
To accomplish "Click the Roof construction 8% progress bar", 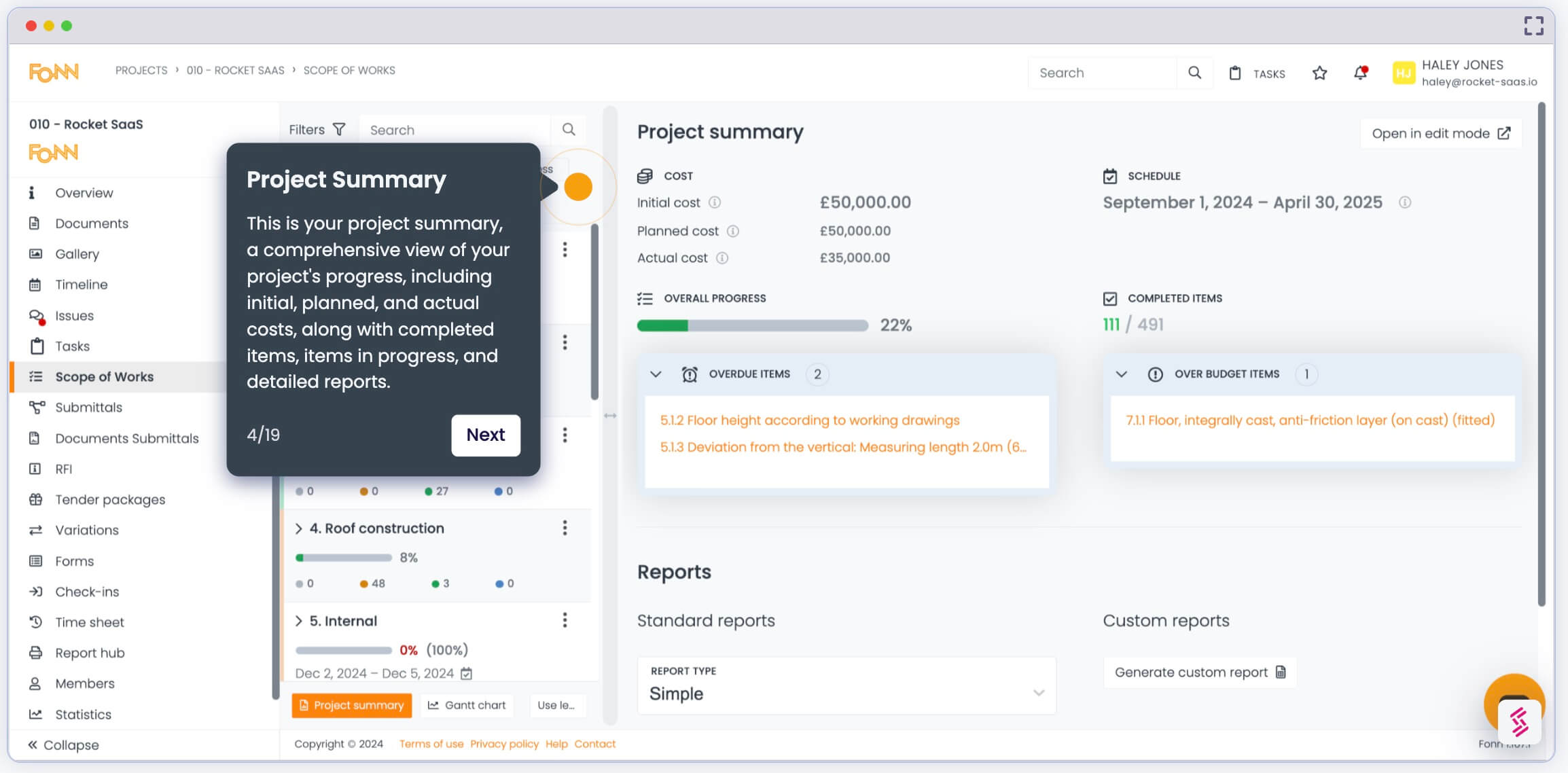I will (x=344, y=558).
